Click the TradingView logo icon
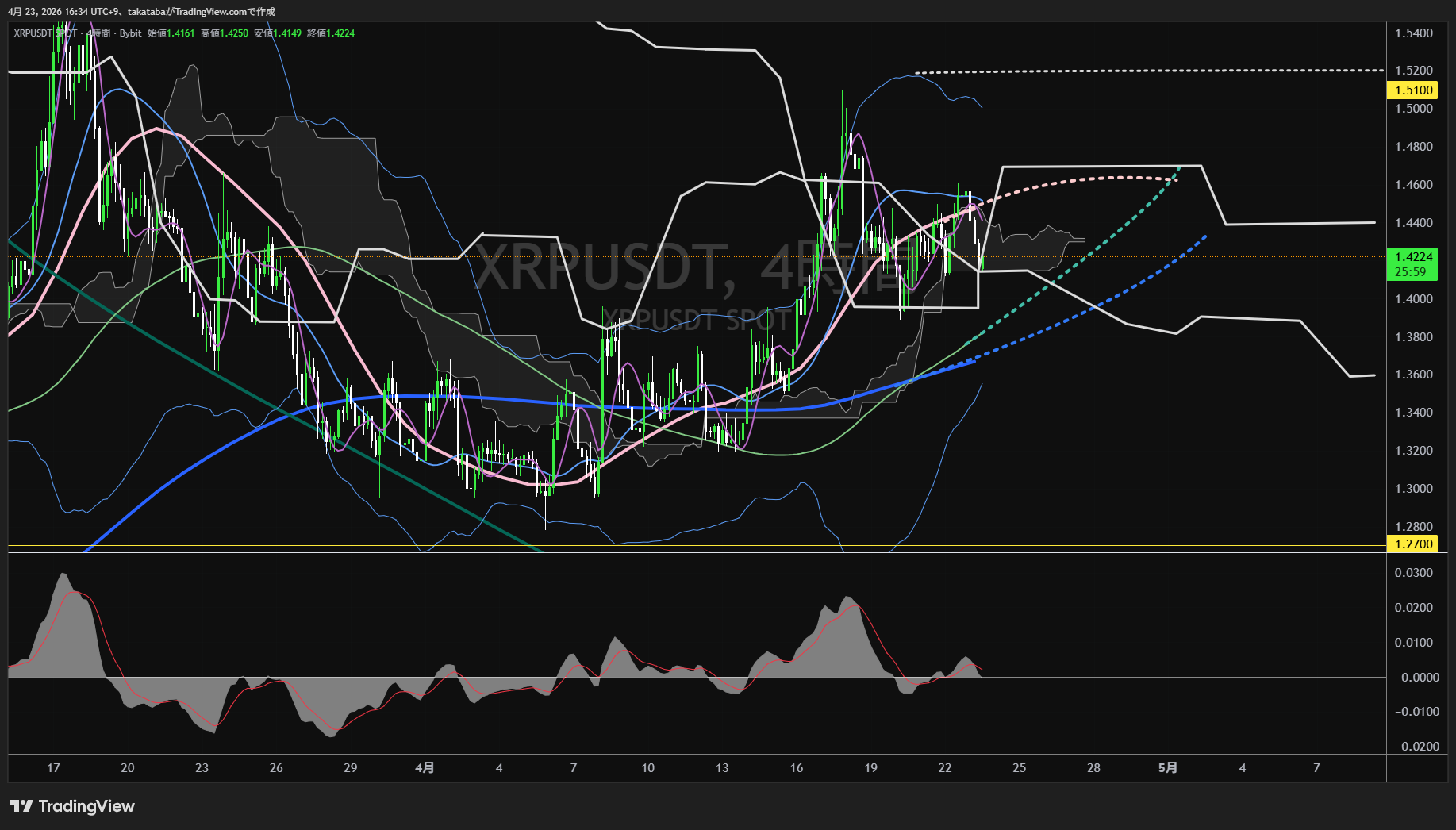 21,806
